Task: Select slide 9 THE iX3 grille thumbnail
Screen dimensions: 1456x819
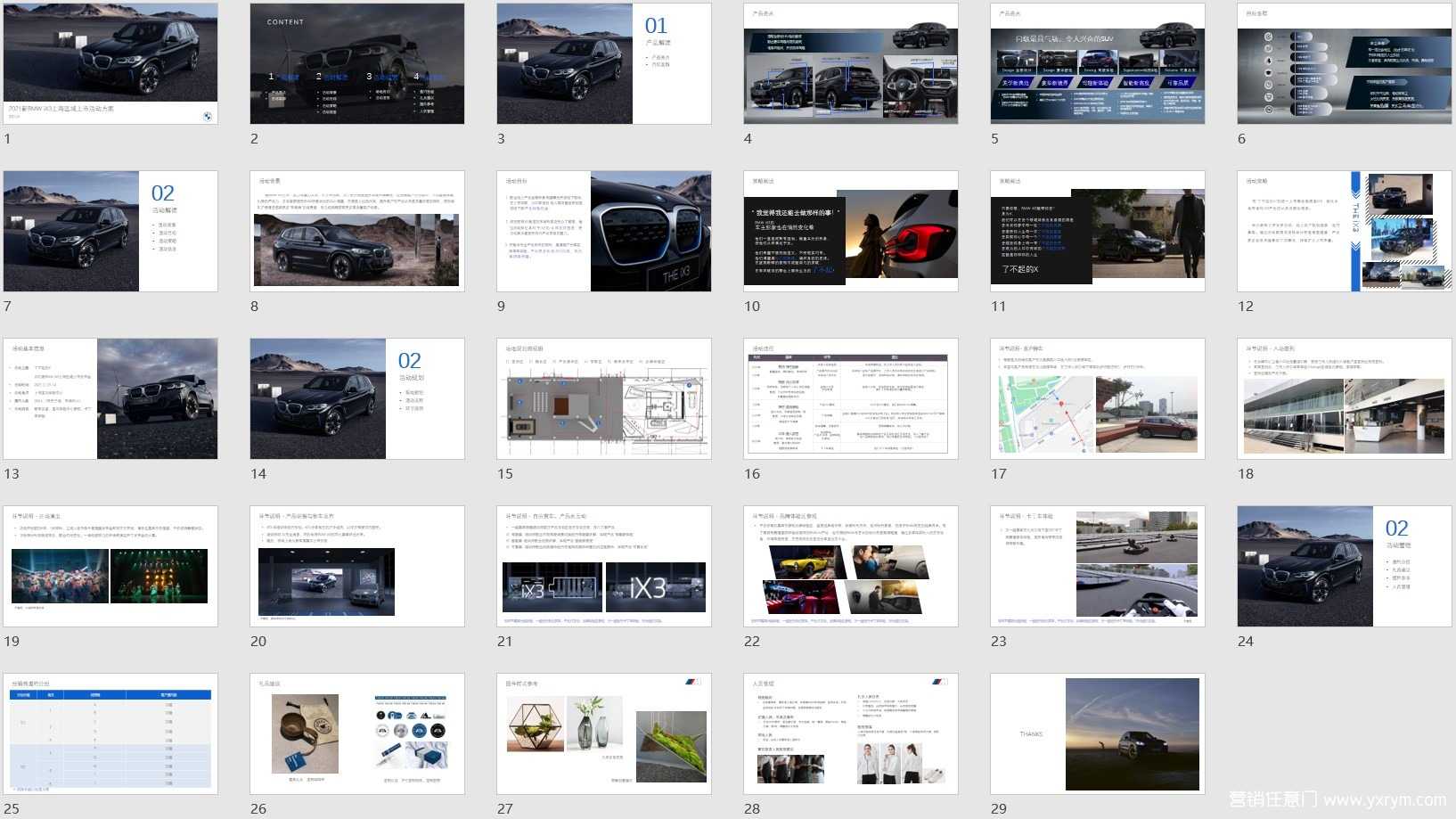Action: tap(604, 231)
